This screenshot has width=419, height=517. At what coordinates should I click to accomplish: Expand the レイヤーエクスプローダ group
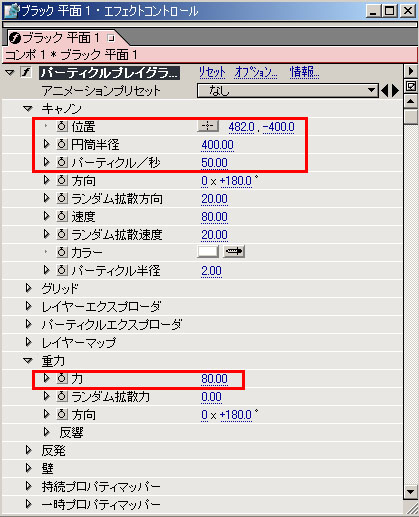click(29, 306)
